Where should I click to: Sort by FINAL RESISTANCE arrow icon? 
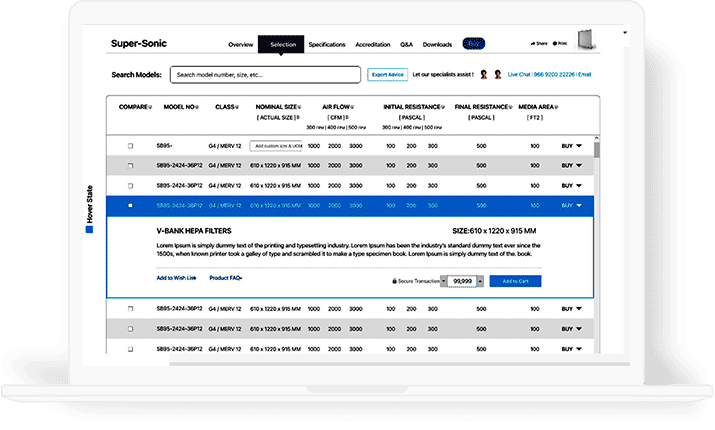pyautogui.click(x=511, y=107)
